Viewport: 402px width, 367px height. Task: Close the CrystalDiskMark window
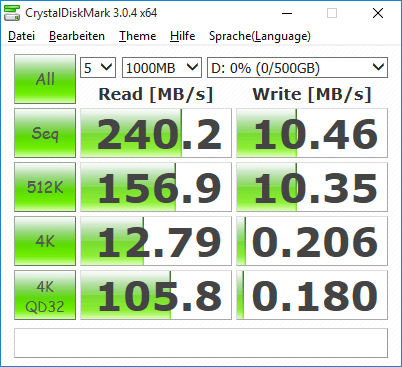point(378,13)
